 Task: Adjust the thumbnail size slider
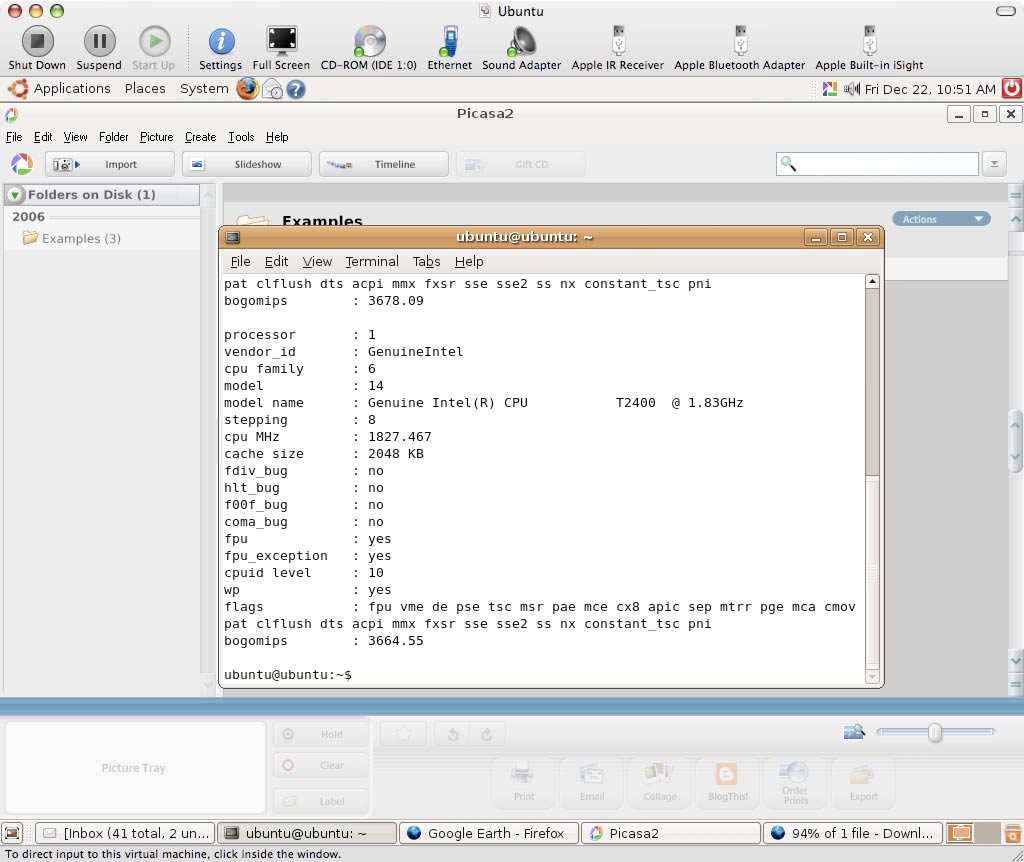click(935, 732)
